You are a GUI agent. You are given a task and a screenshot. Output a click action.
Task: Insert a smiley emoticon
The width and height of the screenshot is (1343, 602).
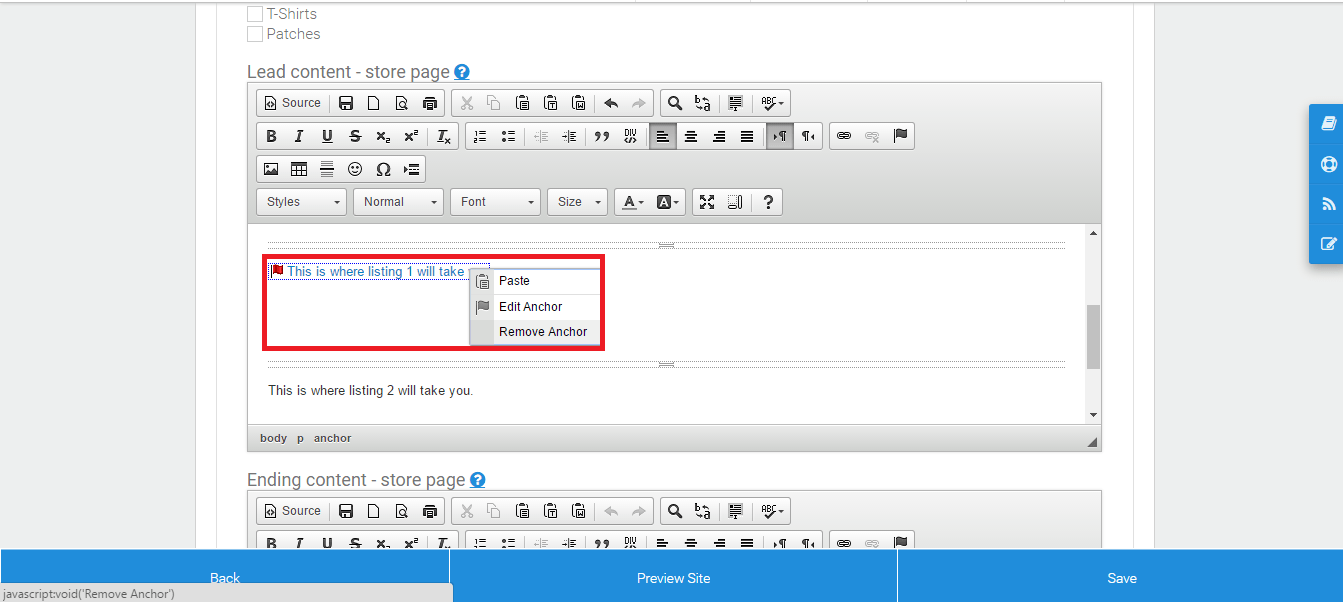355,168
